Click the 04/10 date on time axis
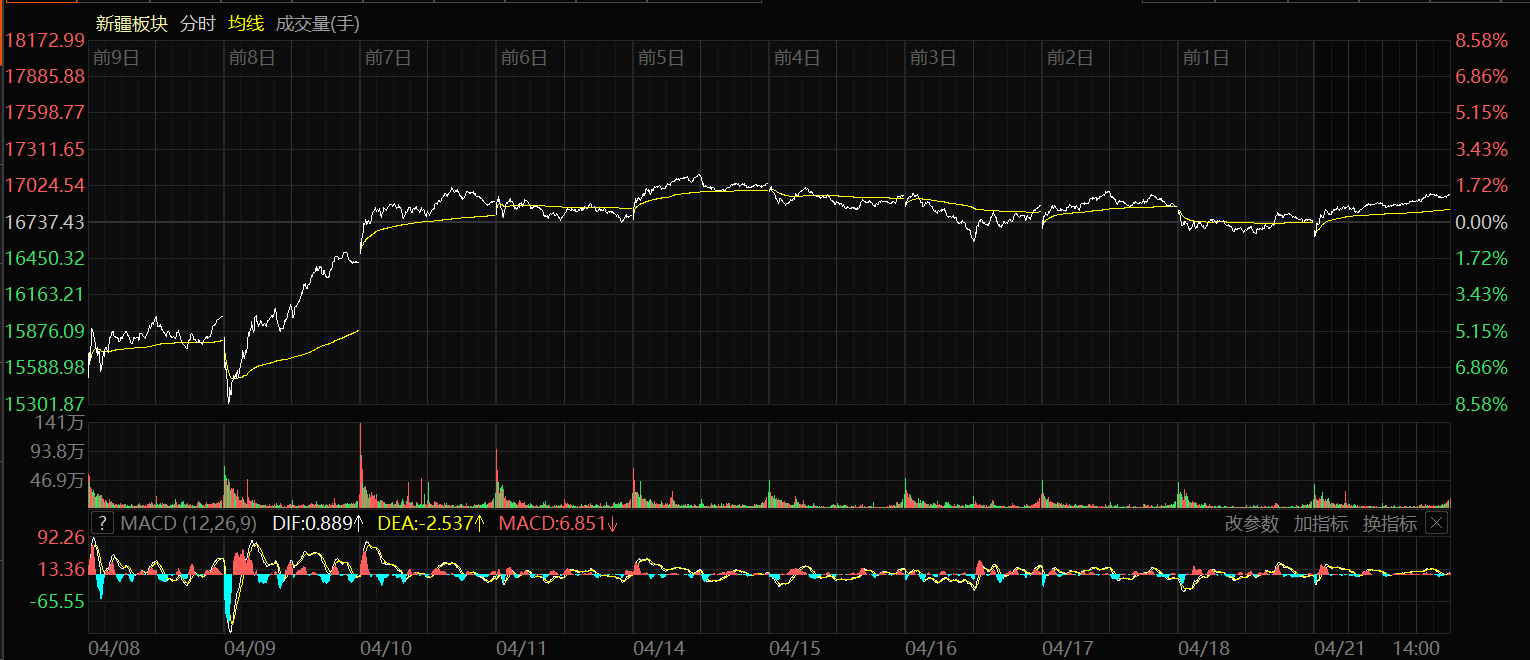The width and height of the screenshot is (1530, 660). pyautogui.click(x=386, y=649)
